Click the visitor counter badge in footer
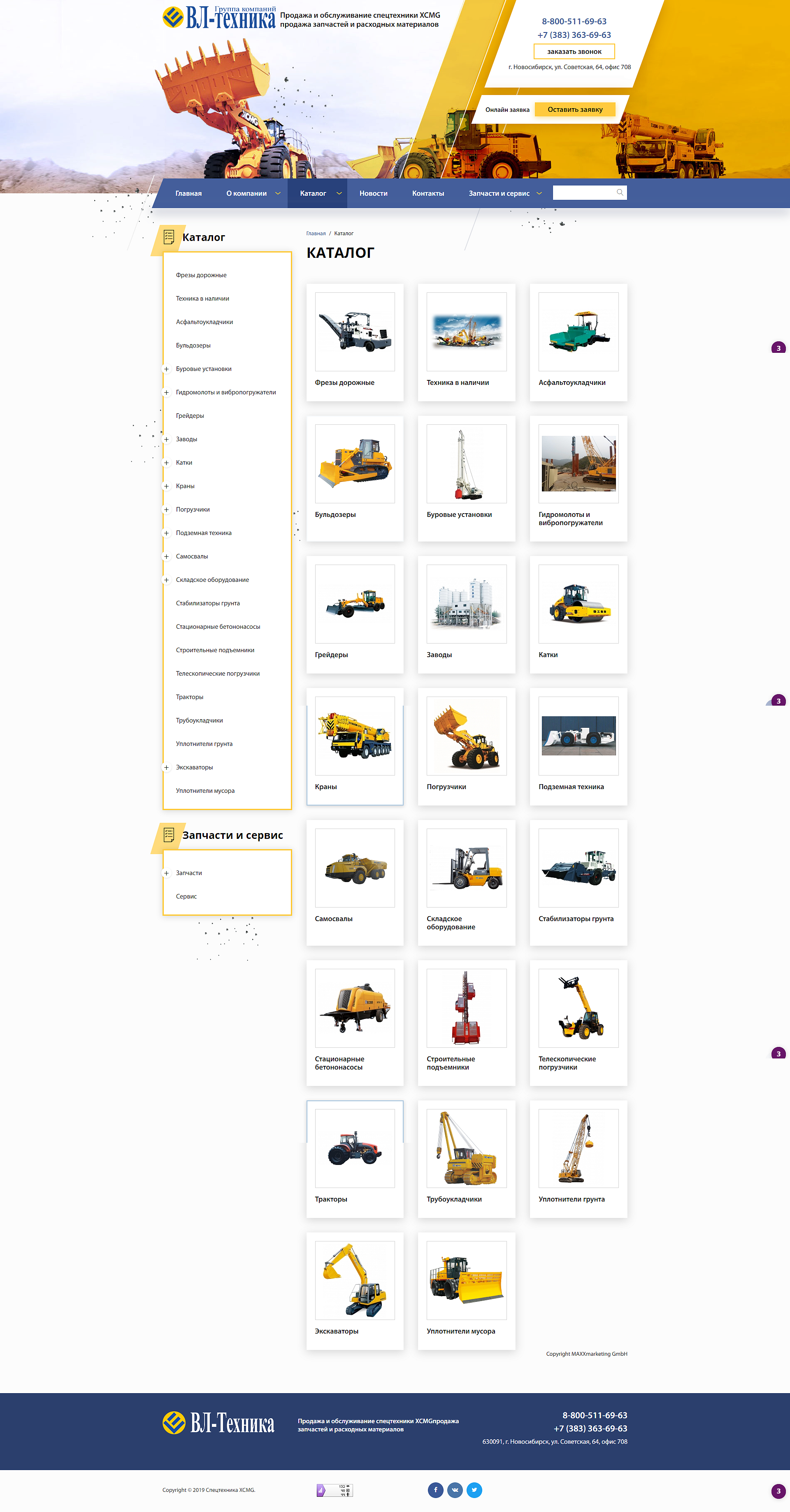 point(334,1490)
